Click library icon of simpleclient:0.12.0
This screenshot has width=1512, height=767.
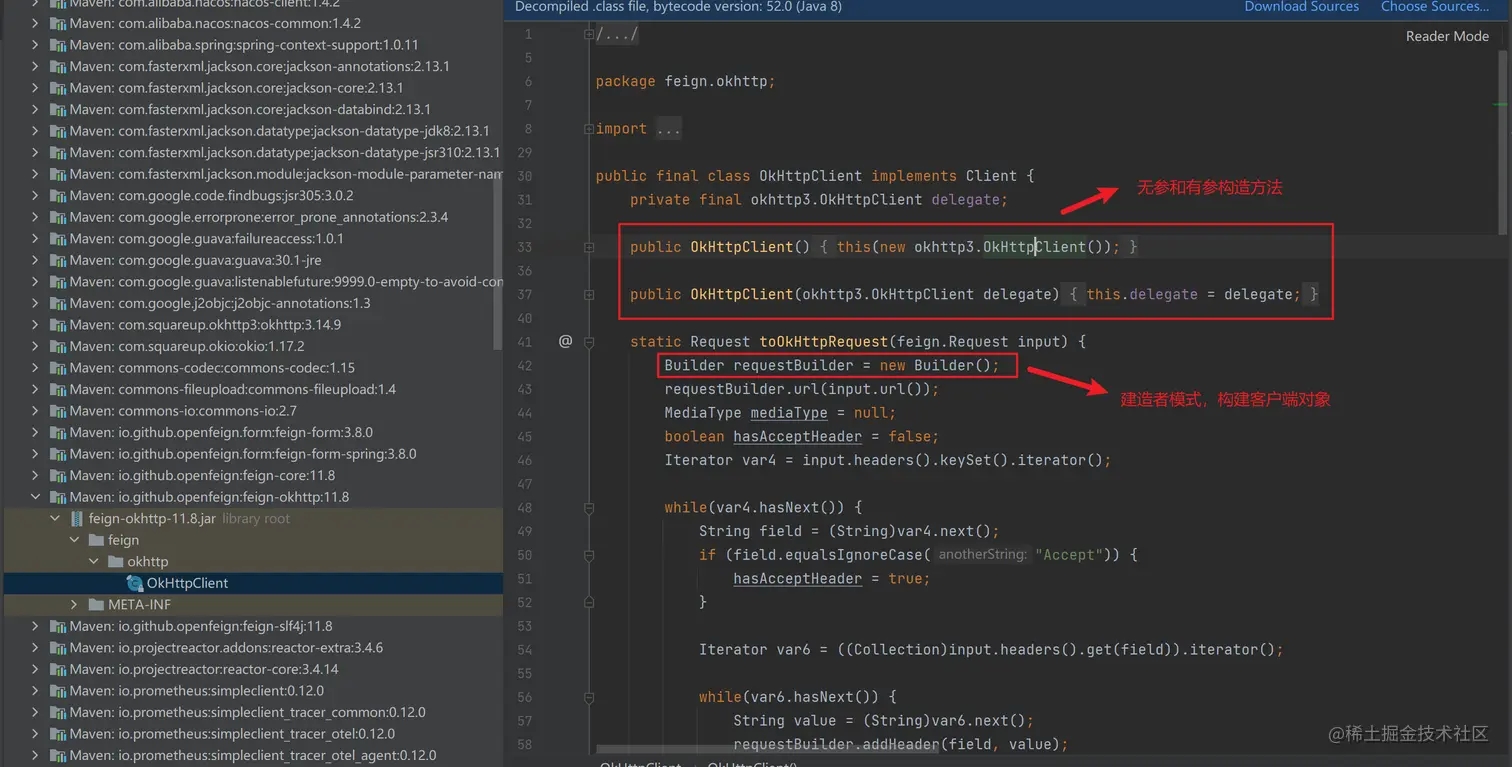click(57, 690)
